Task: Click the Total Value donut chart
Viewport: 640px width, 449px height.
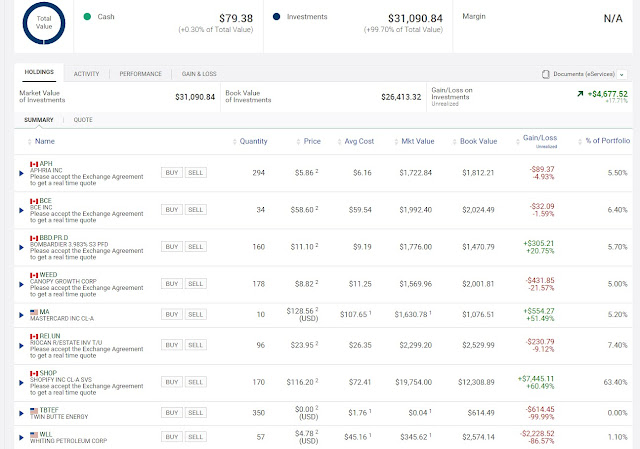Action: tap(44, 23)
